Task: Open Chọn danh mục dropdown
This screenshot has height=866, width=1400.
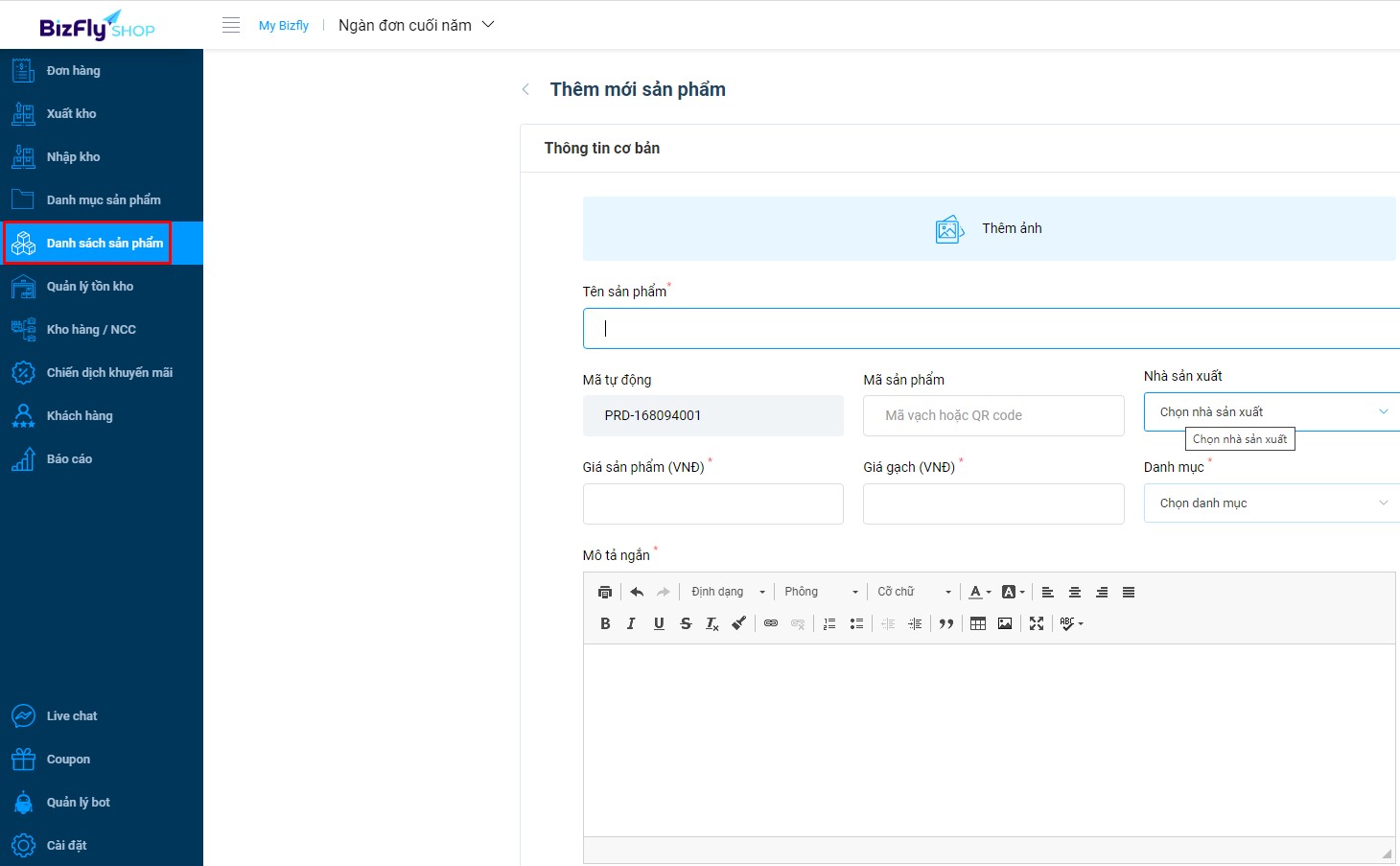Action: tap(1272, 503)
